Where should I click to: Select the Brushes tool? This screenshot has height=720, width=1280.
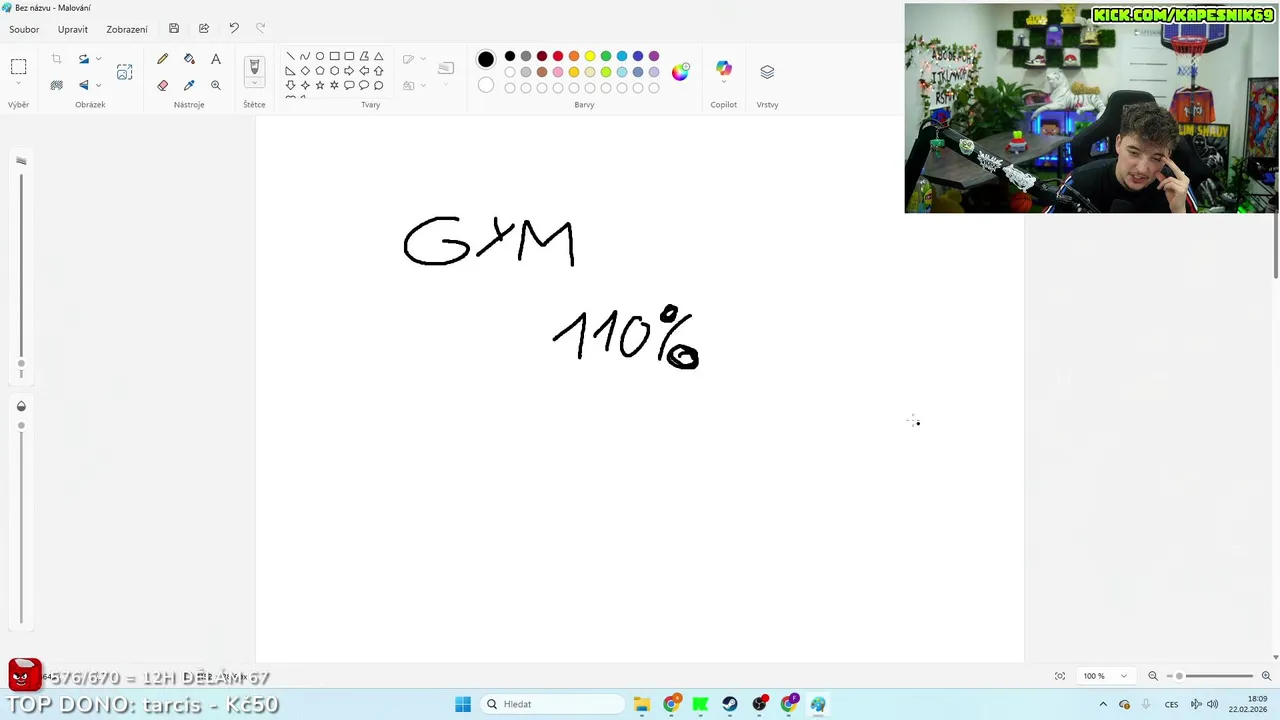click(254, 66)
